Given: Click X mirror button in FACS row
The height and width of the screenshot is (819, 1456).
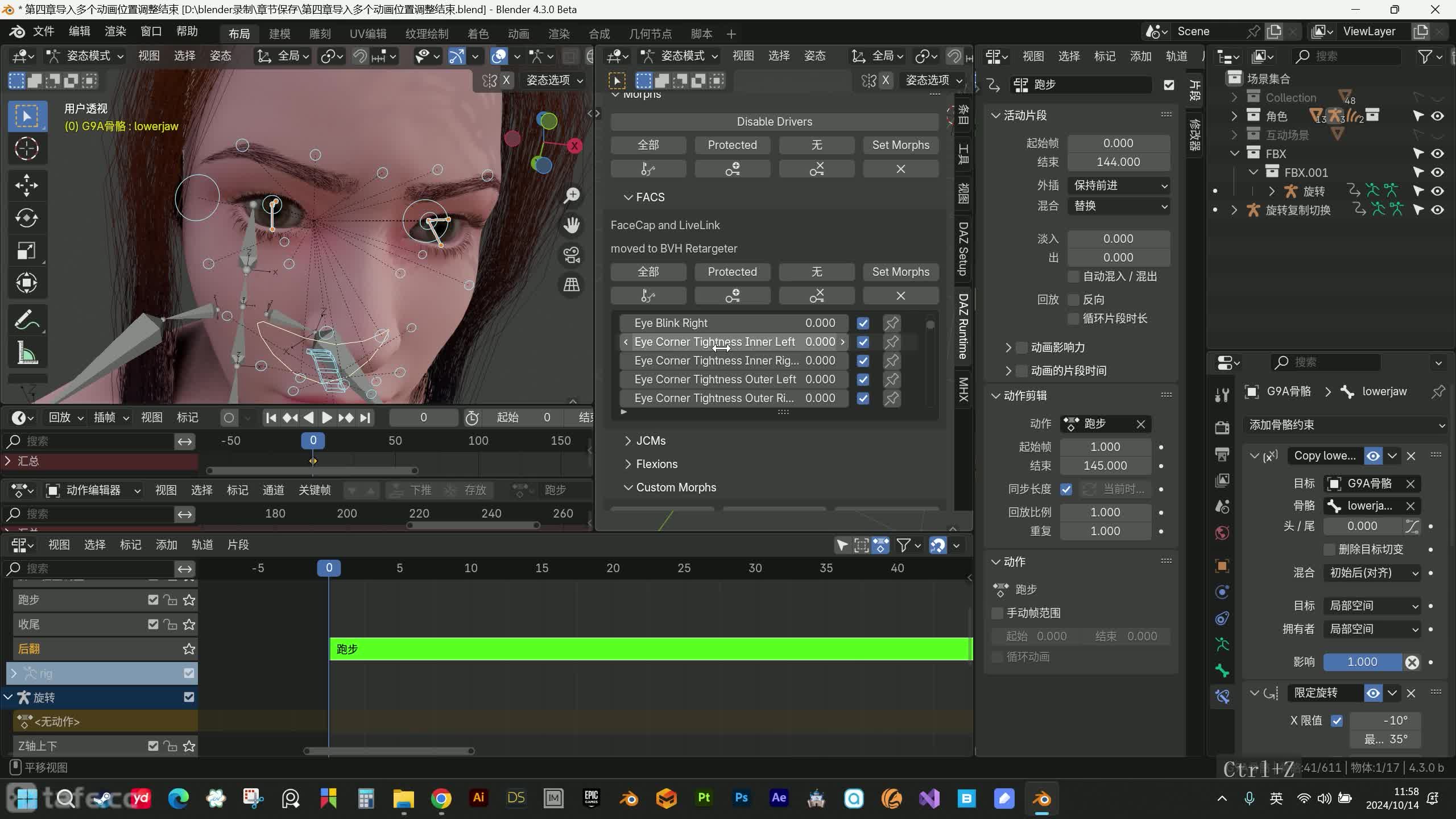Looking at the screenshot, I should [901, 296].
